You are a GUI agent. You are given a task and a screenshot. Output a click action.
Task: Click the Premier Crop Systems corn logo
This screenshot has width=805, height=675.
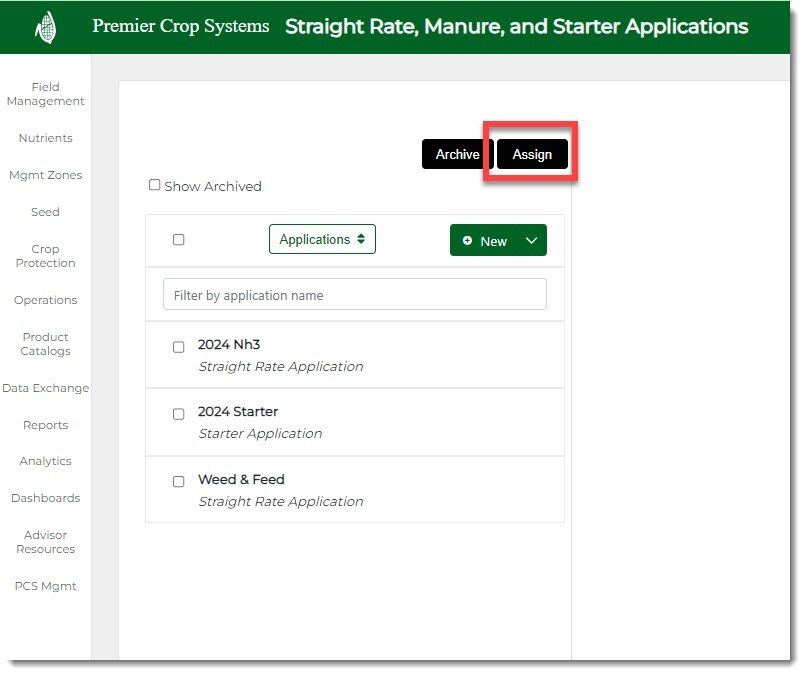click(x=45, y=28)
